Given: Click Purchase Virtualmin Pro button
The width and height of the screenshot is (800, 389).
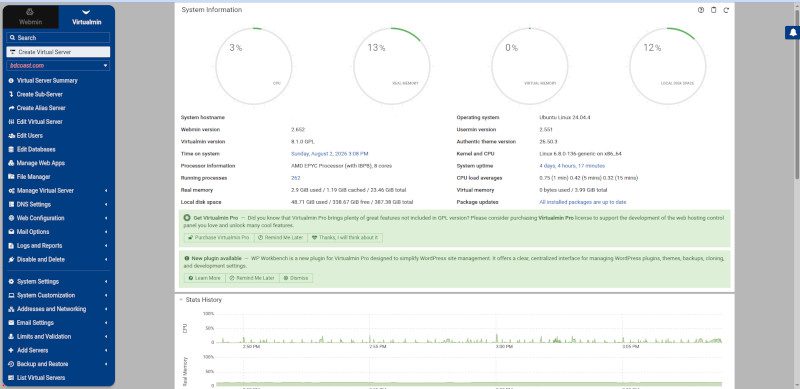Looking at the screenshot, I should tap(218, 238).
